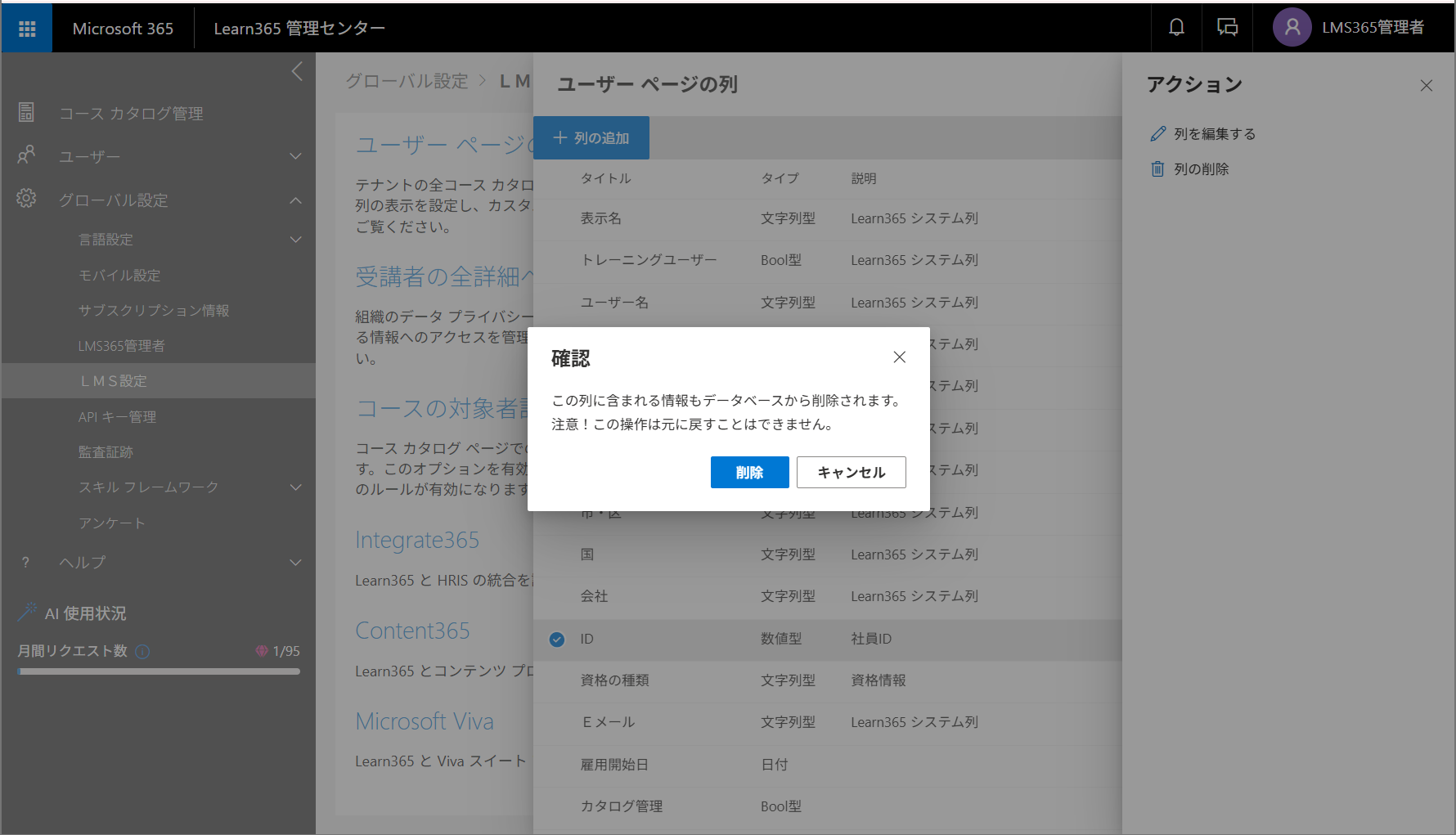Open the LMS365管理者 account avatar
The width and height of the screenshot is (1456, 835).
(x=1292, y=28)
